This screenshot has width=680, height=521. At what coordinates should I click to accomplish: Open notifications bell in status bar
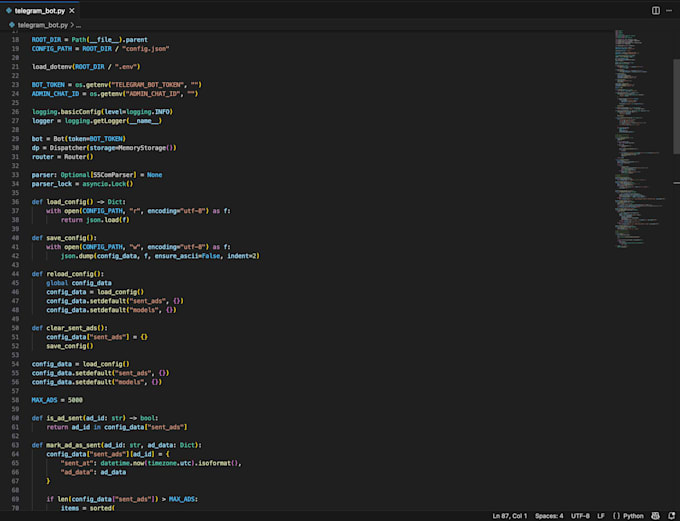(x=671, y=516)
